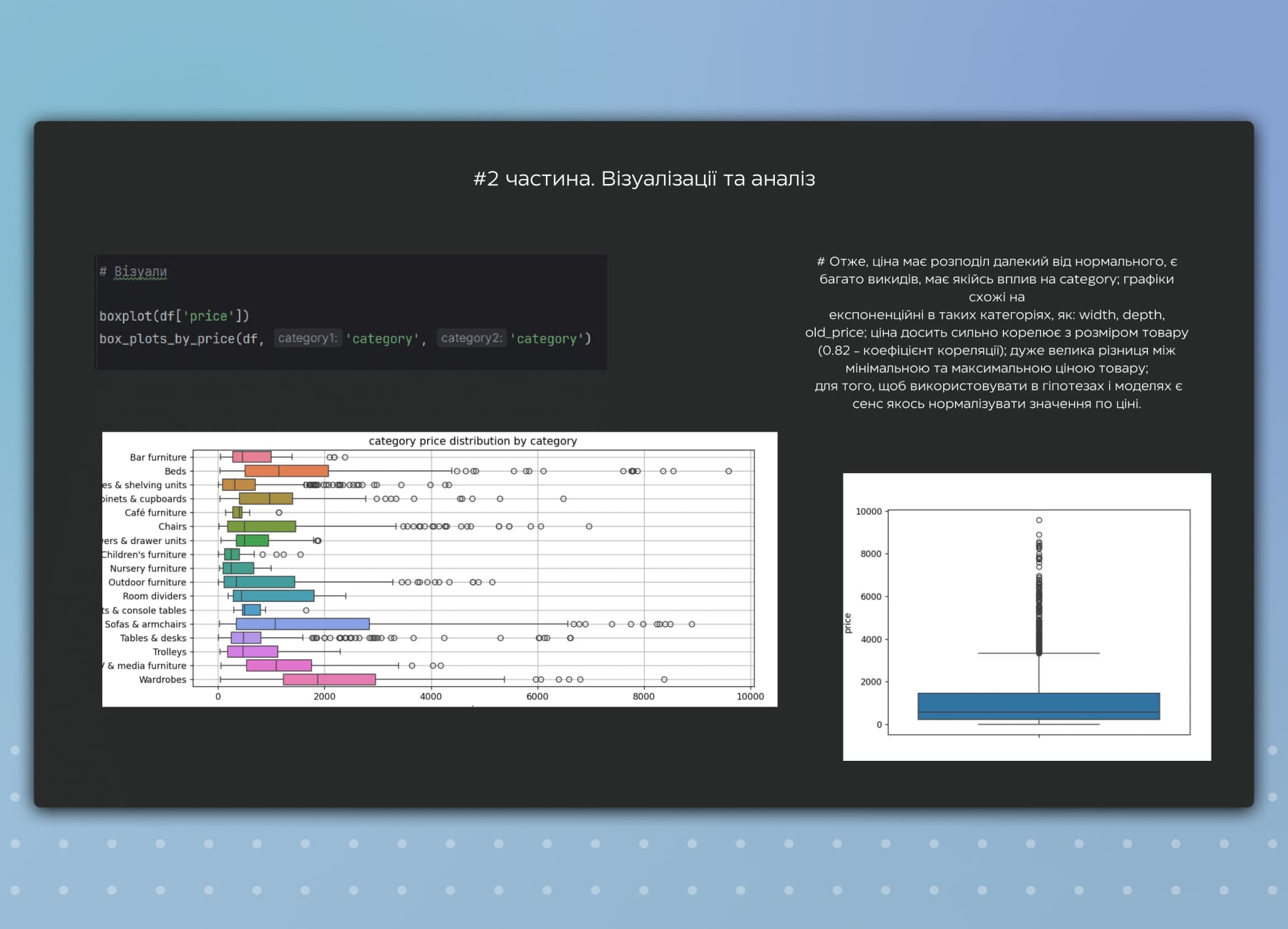Select the 'Sofas & armchairs' label

(145, 624)
